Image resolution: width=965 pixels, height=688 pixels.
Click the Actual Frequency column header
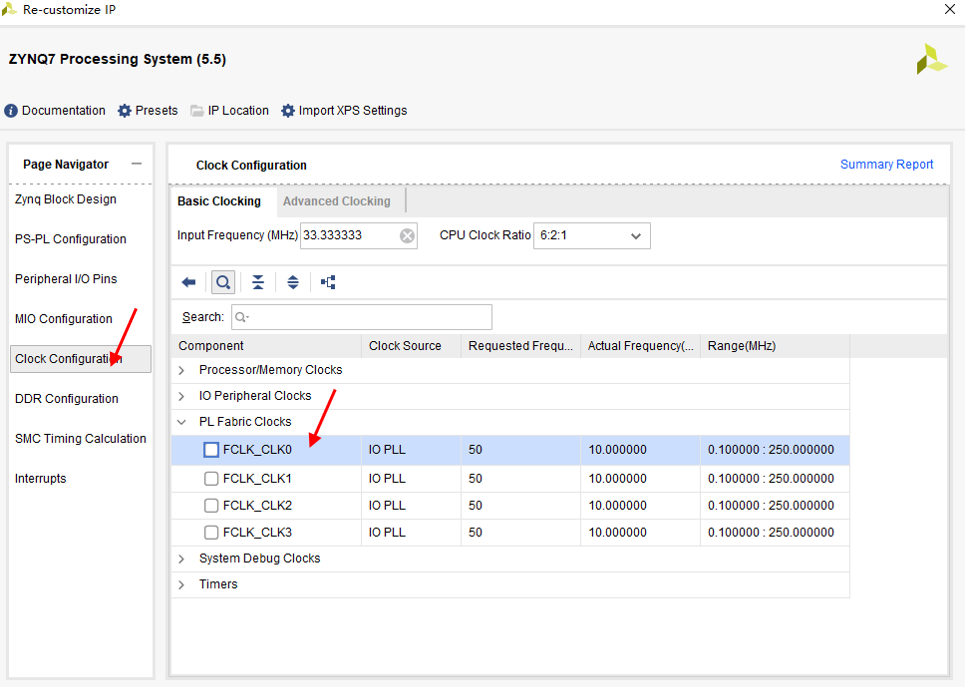pyautogui.click(x=640, y=346)
